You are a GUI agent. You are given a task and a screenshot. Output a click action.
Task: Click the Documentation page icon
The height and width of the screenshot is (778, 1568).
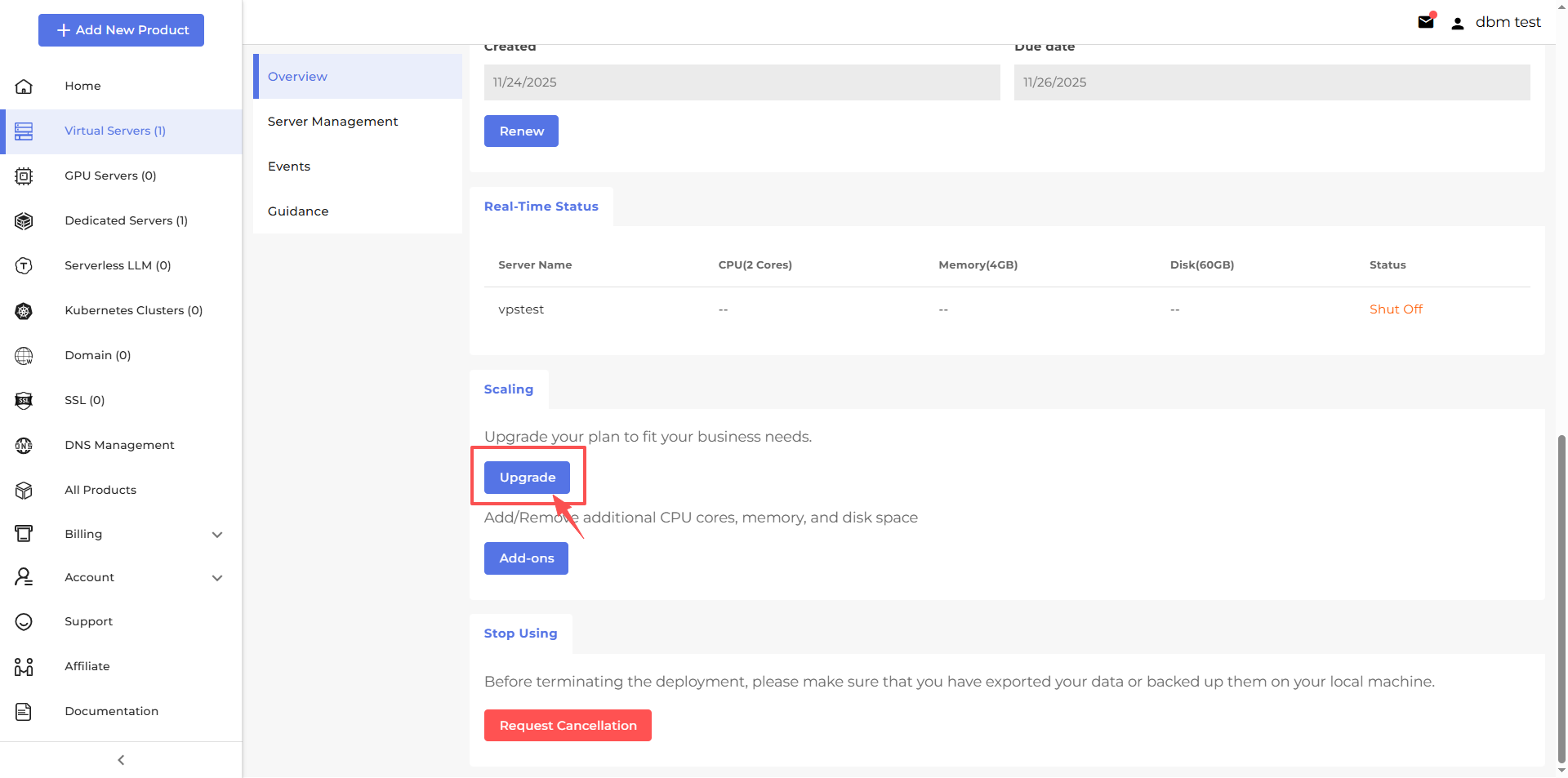click(24, 711)
